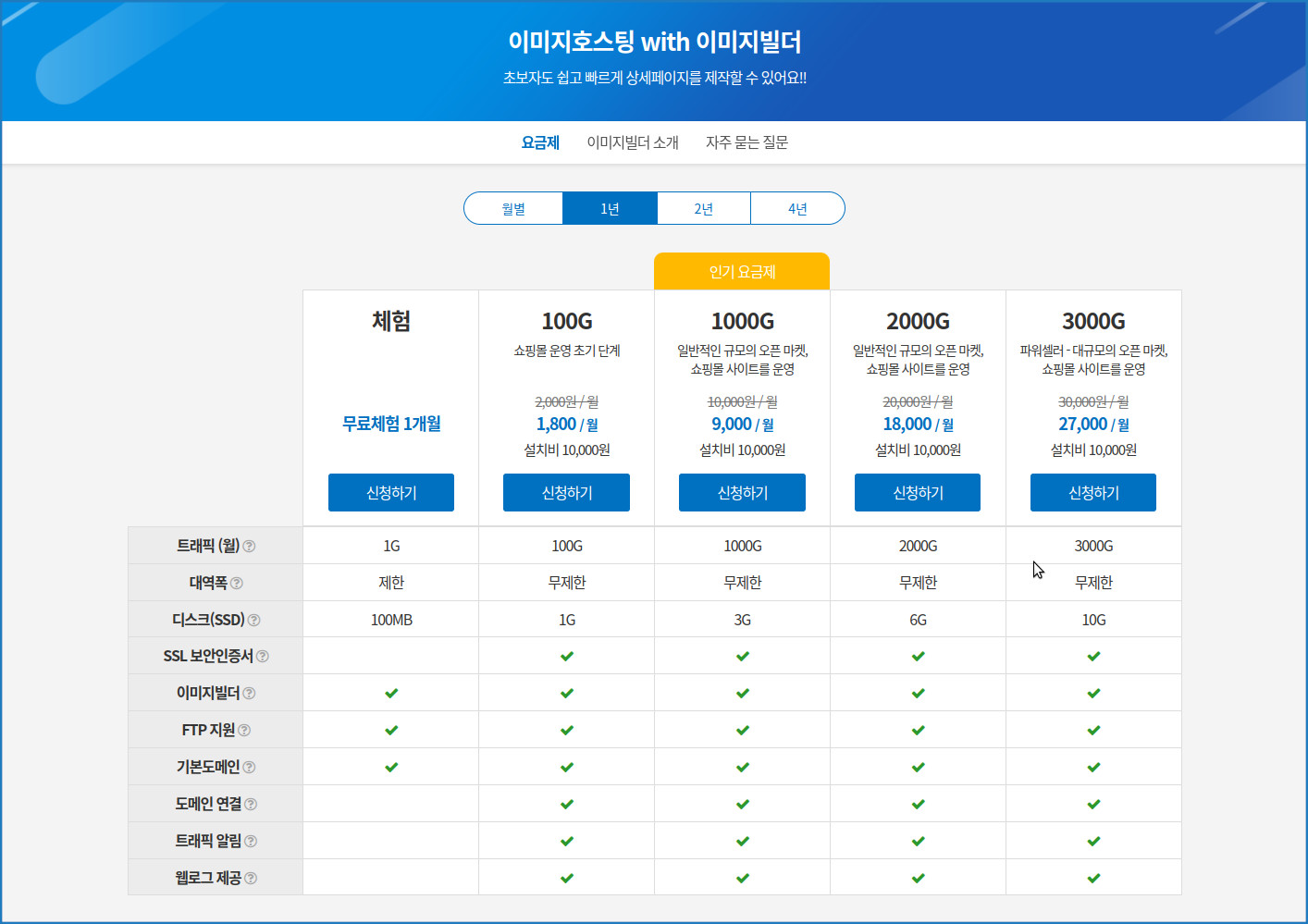Click help icon next to 트래픽 알림
The height and width of the screenshot is (924, 1308).
coord(251,842)
